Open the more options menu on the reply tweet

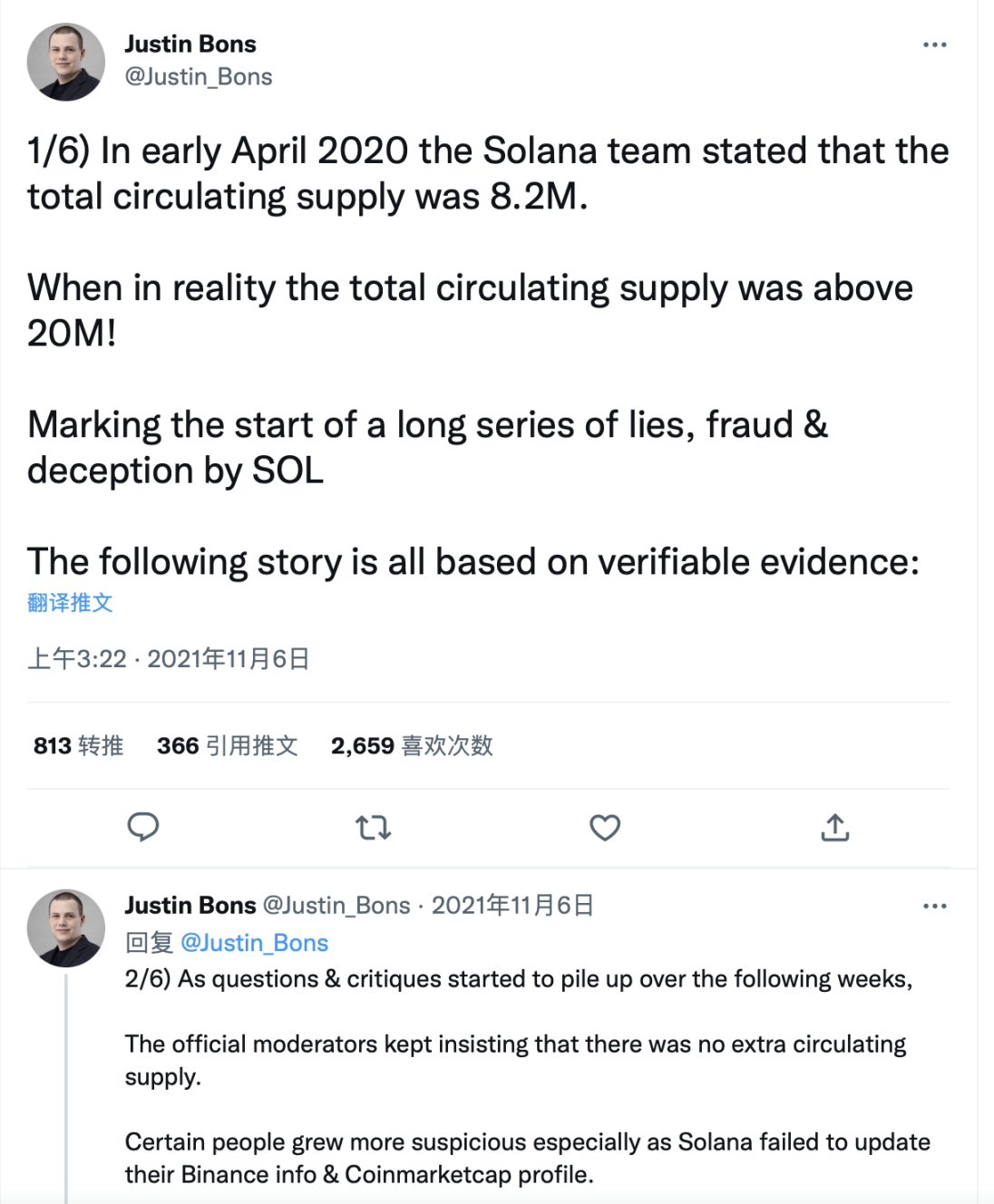click(x=934, y=905)
